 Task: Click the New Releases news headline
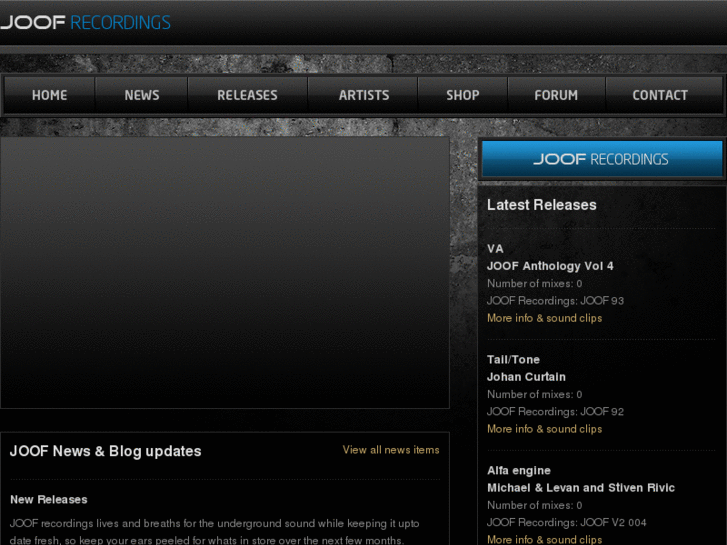click(x=49, y=500)
